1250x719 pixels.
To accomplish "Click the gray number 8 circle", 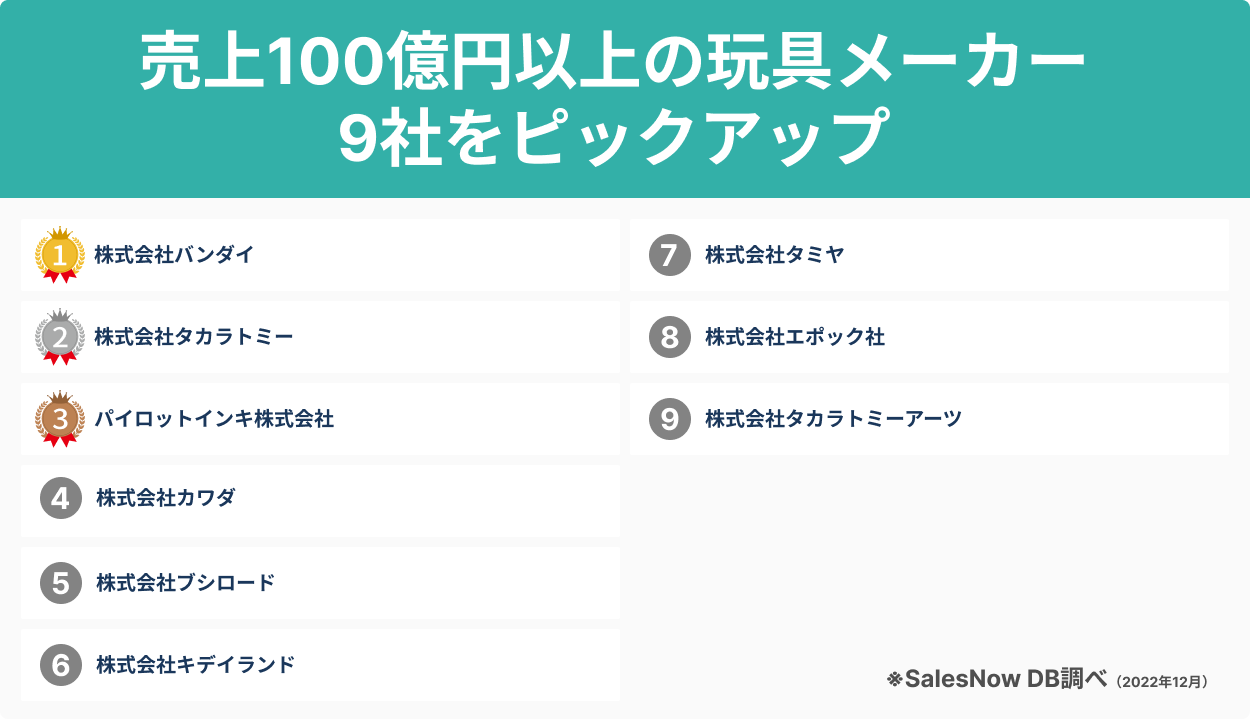I will click(x=670, y=337).
